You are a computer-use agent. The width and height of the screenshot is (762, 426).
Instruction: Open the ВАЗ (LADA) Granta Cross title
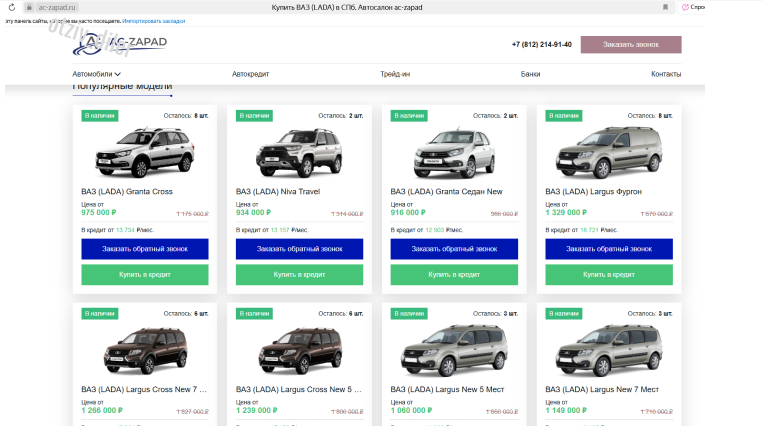point(127,191)
